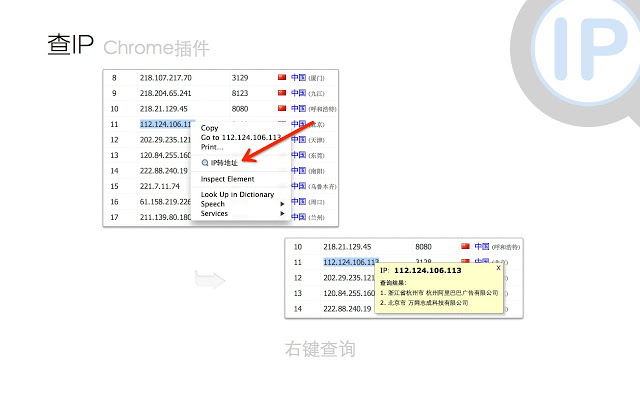Screen dimensions: 640x400
Task: Click the Chrome插件 subtitle text
Action: click(156, 48)
